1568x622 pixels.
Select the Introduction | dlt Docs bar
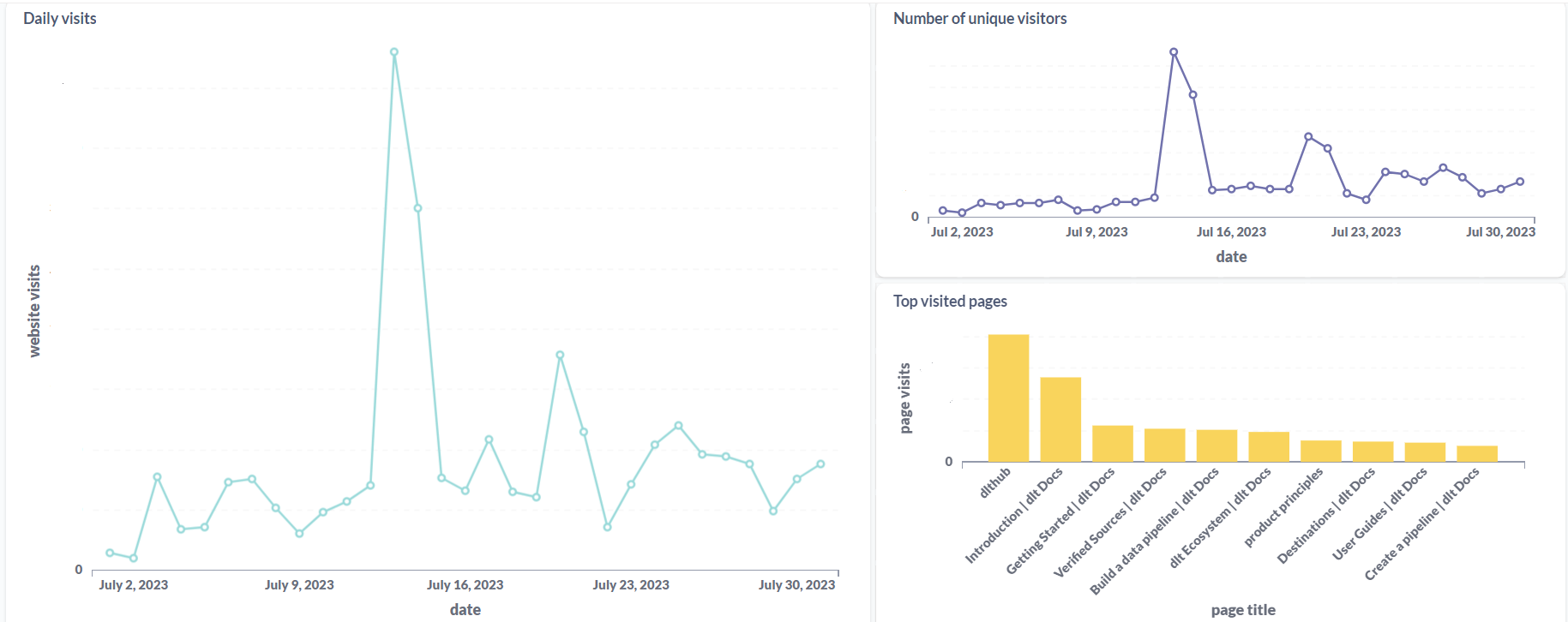(1060, 419)
